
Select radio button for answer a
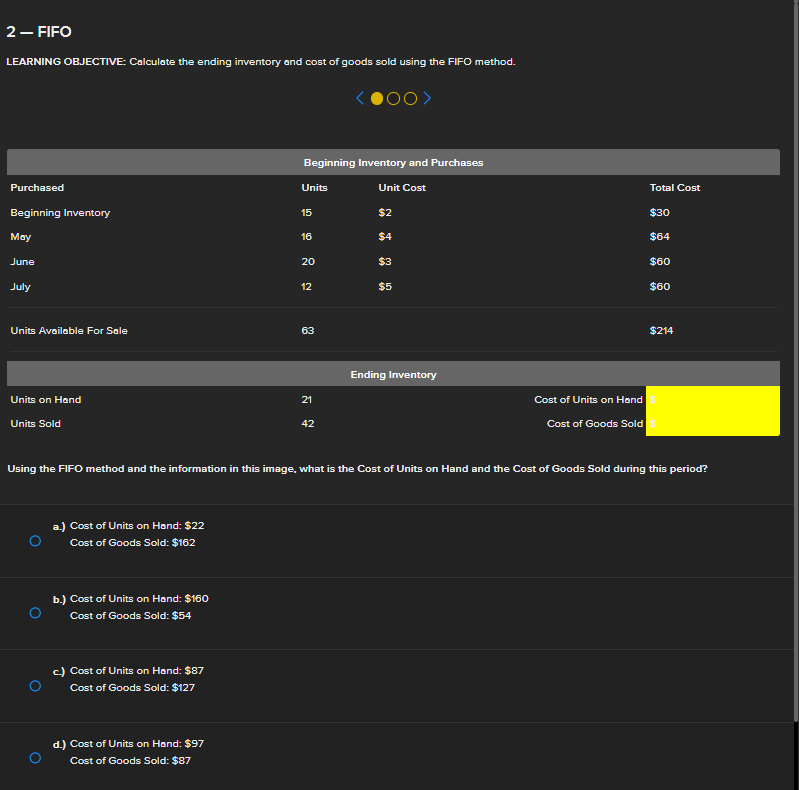35,541
